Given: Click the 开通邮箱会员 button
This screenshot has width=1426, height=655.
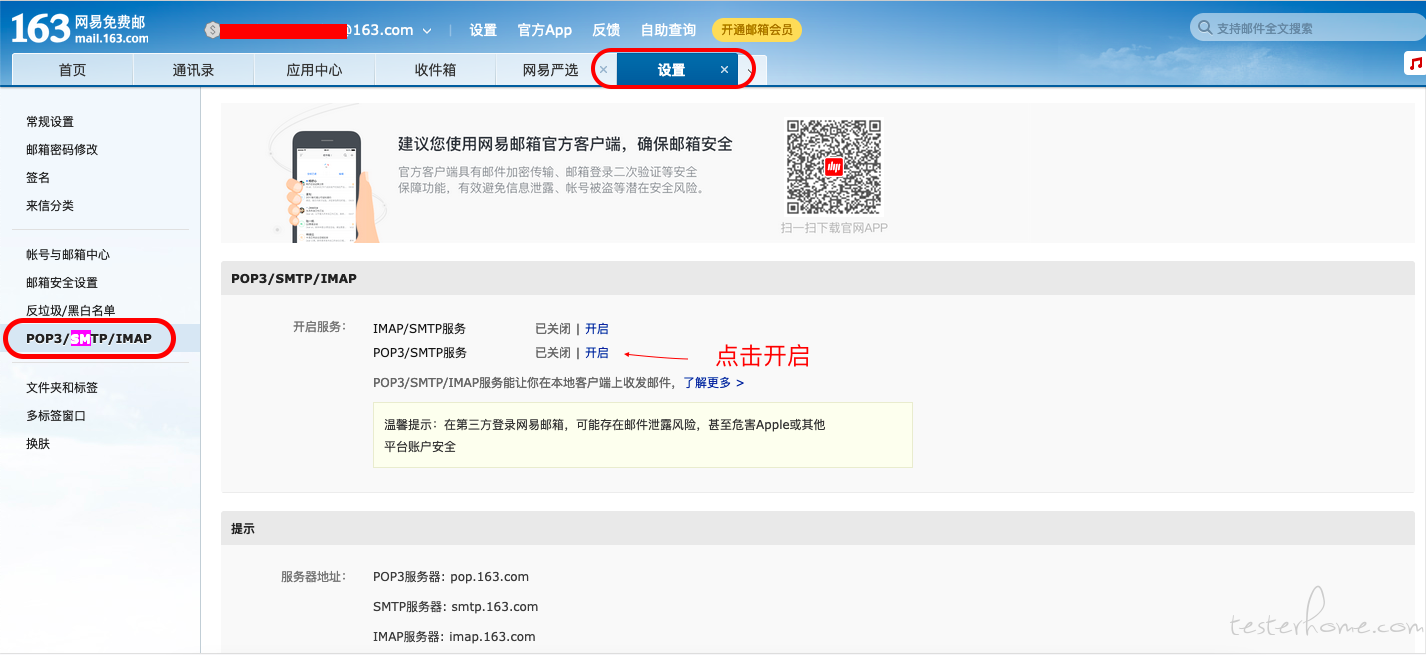Looking at the screenshot, I should 757,30.
